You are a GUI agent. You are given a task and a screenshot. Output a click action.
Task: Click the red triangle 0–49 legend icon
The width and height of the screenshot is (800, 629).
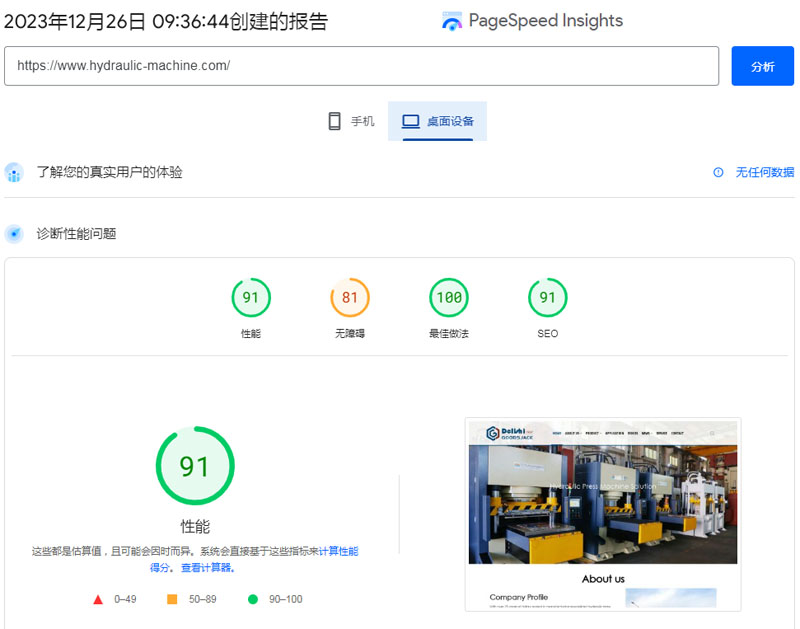[x=98, y=599]
